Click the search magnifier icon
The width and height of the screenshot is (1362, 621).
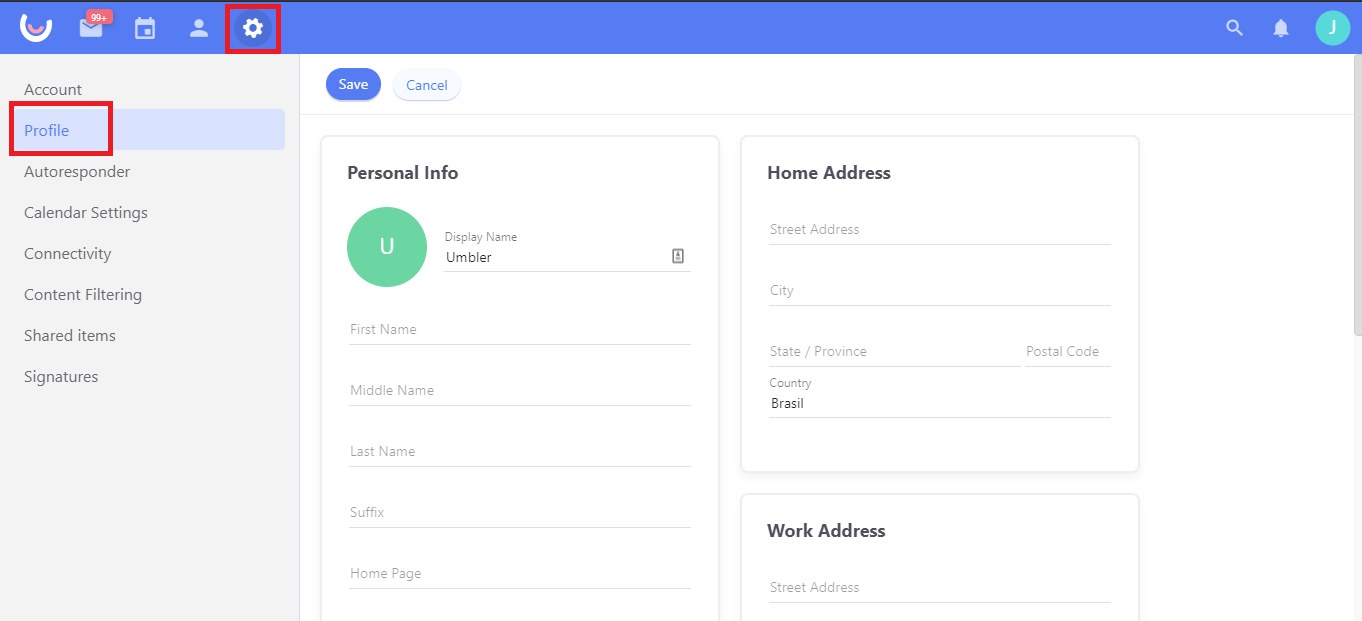click(1235, 28)
